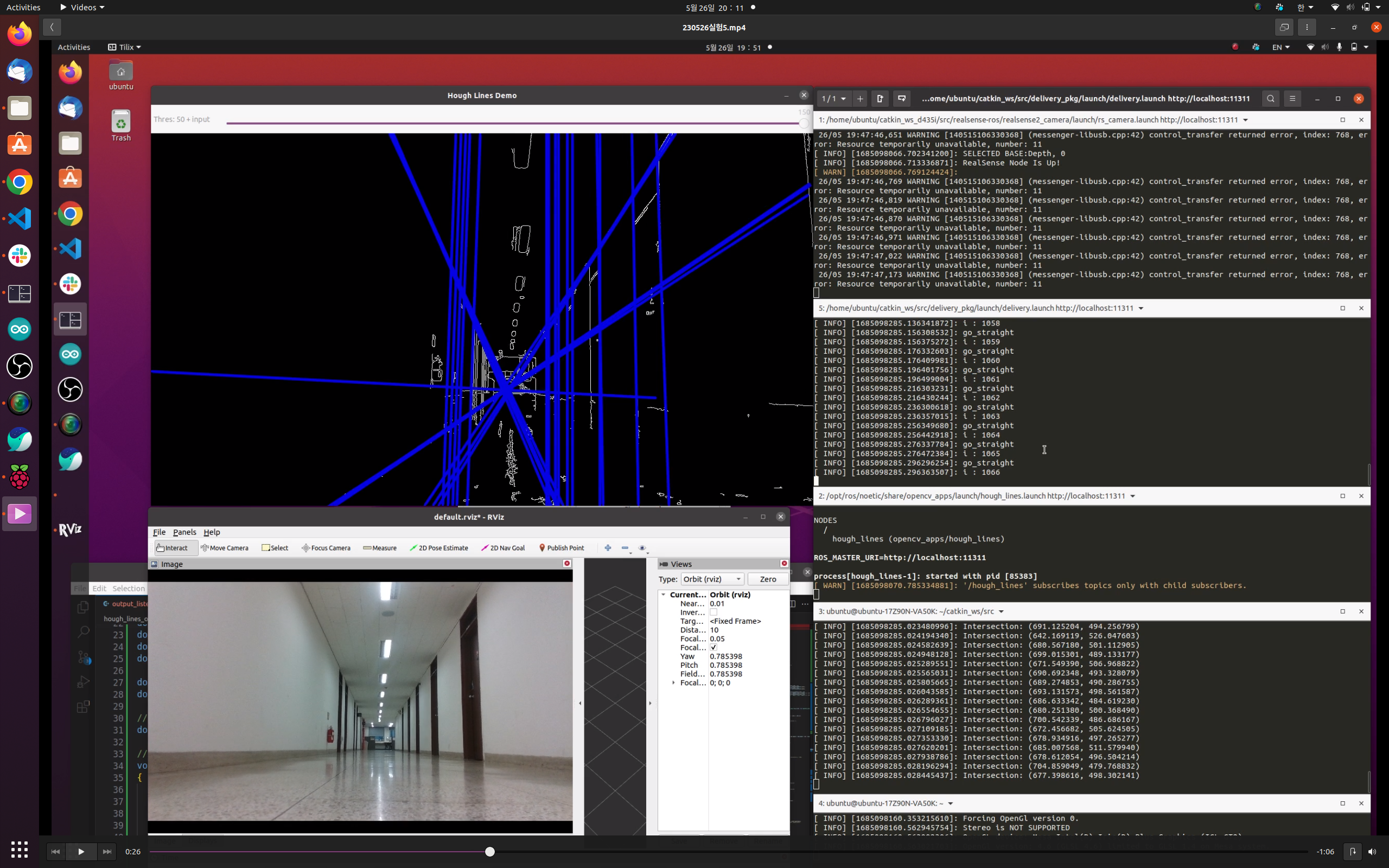Skip to next video track
The width and height of the screenshot is (1389, 868).
click(107, 851)
